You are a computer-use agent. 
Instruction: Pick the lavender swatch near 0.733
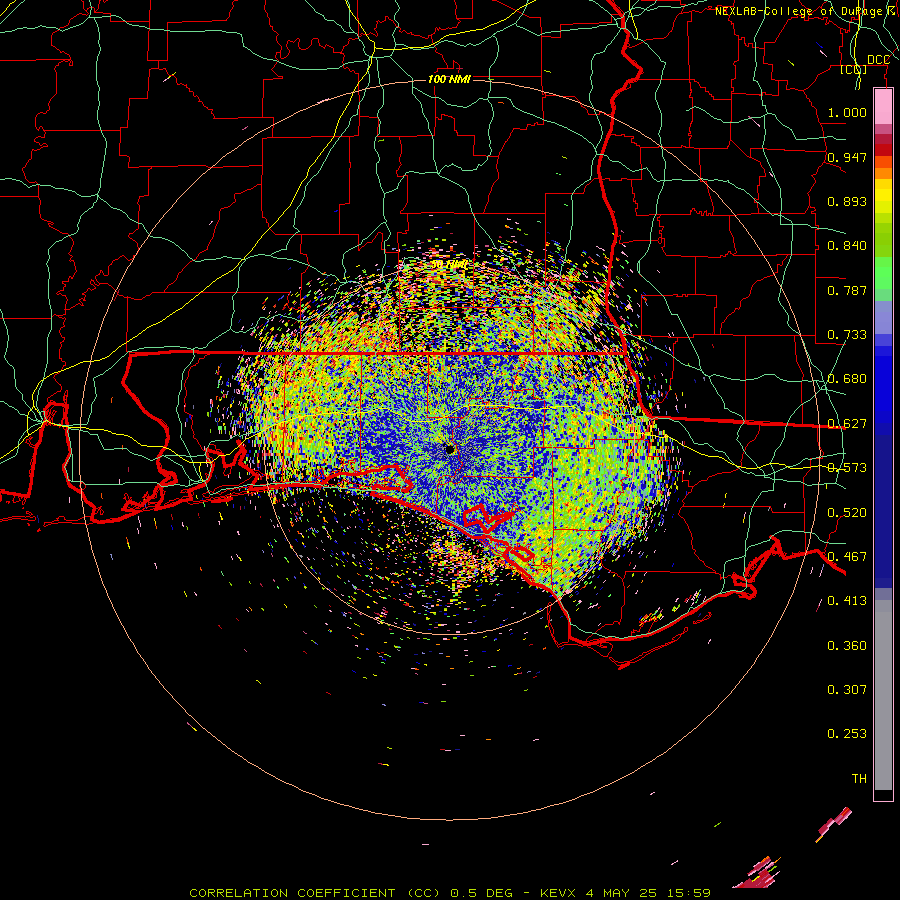(883, 317)
